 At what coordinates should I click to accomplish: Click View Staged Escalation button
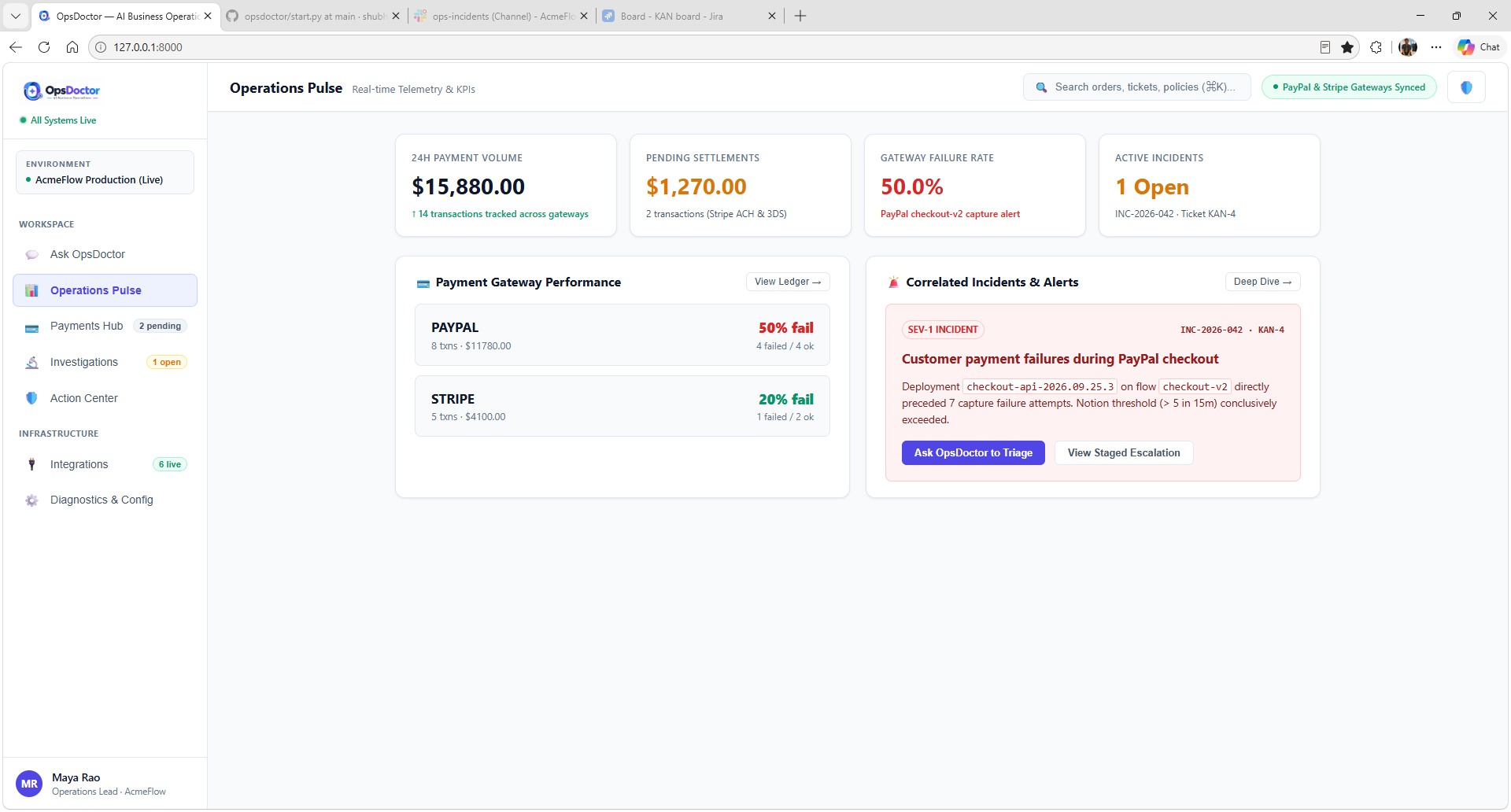pos(1124,453)
